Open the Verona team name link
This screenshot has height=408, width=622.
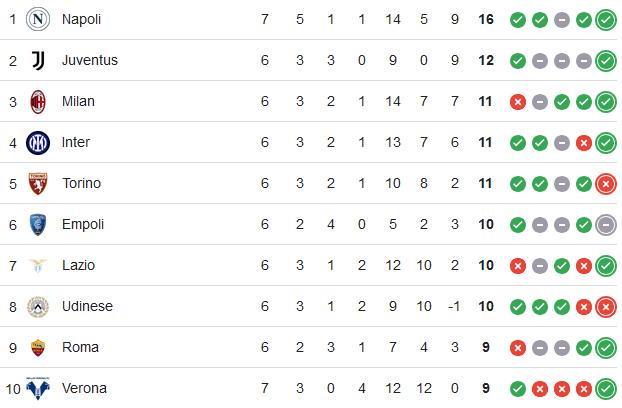(84, 388)
